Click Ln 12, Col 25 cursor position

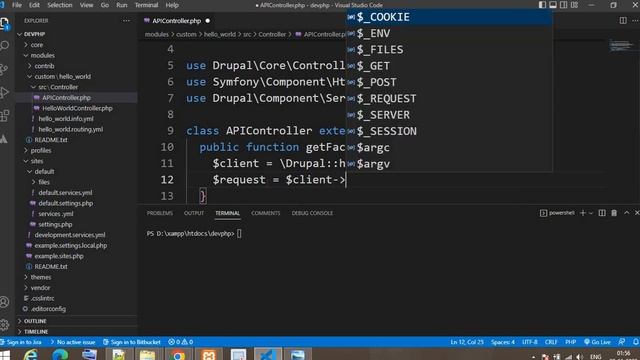coord(467,342)
